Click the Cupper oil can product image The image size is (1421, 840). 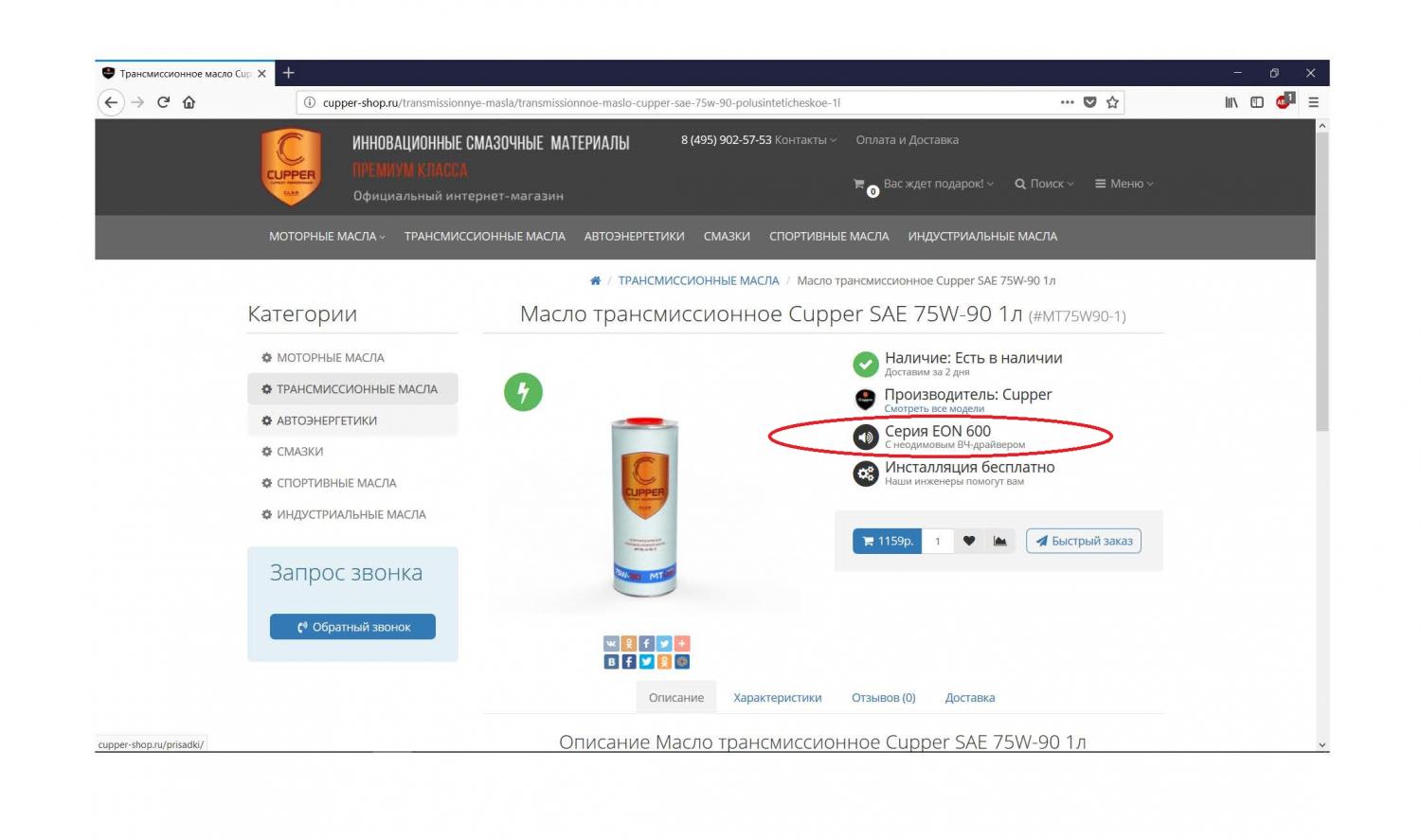tap(644, 509)
